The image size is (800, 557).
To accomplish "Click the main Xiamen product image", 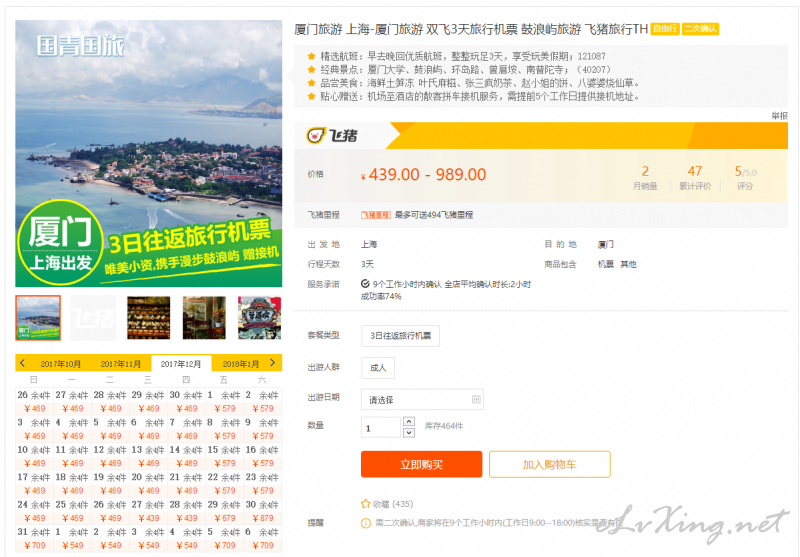I will (148, 154).
